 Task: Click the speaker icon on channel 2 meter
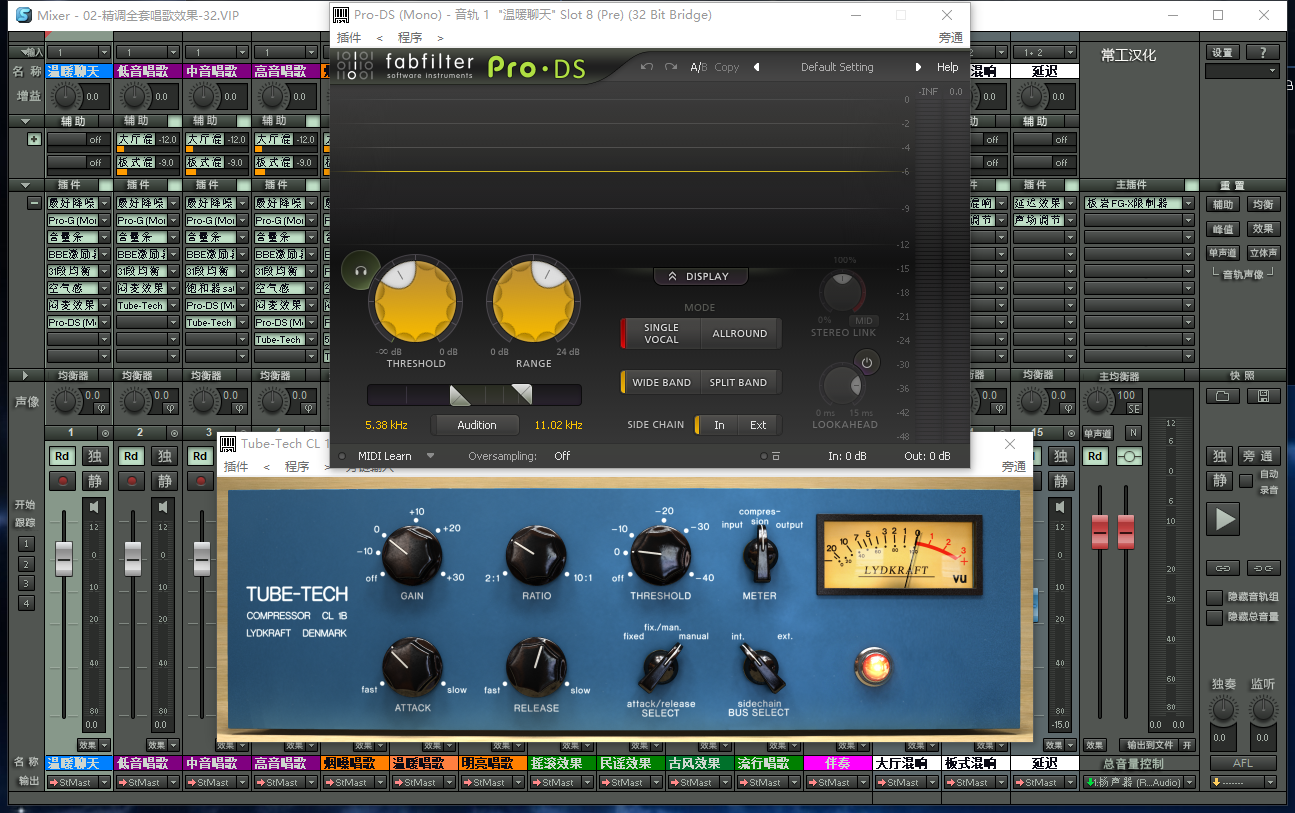click(x=164, y=508)
